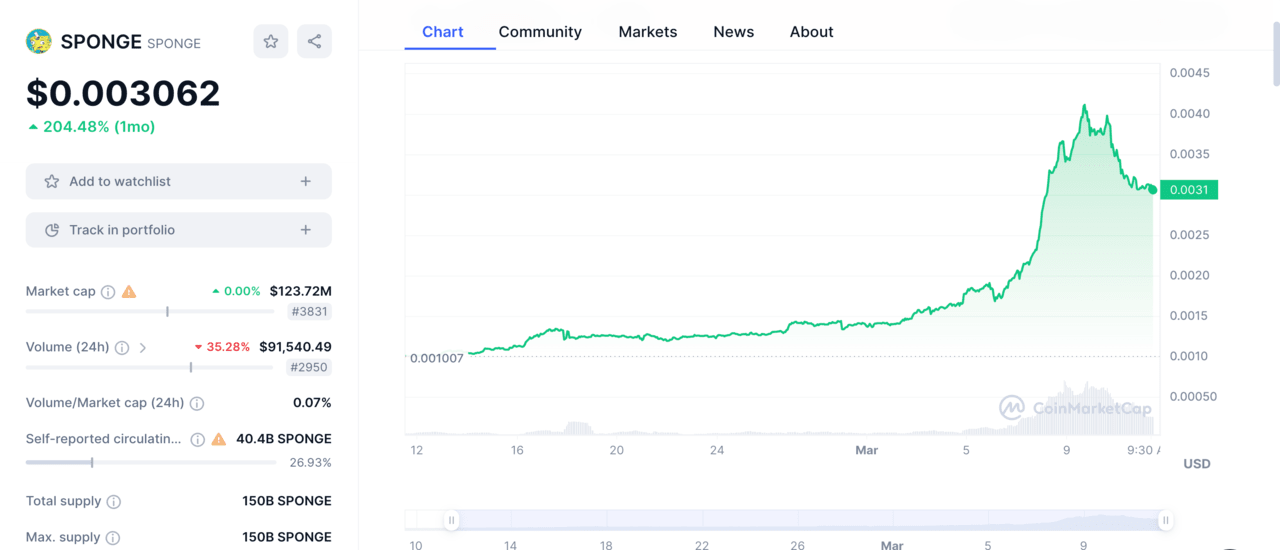The height and width of the screenshot is (550, 1280).
Task: Click circulating supply warning icon
Action: (218, 439)
